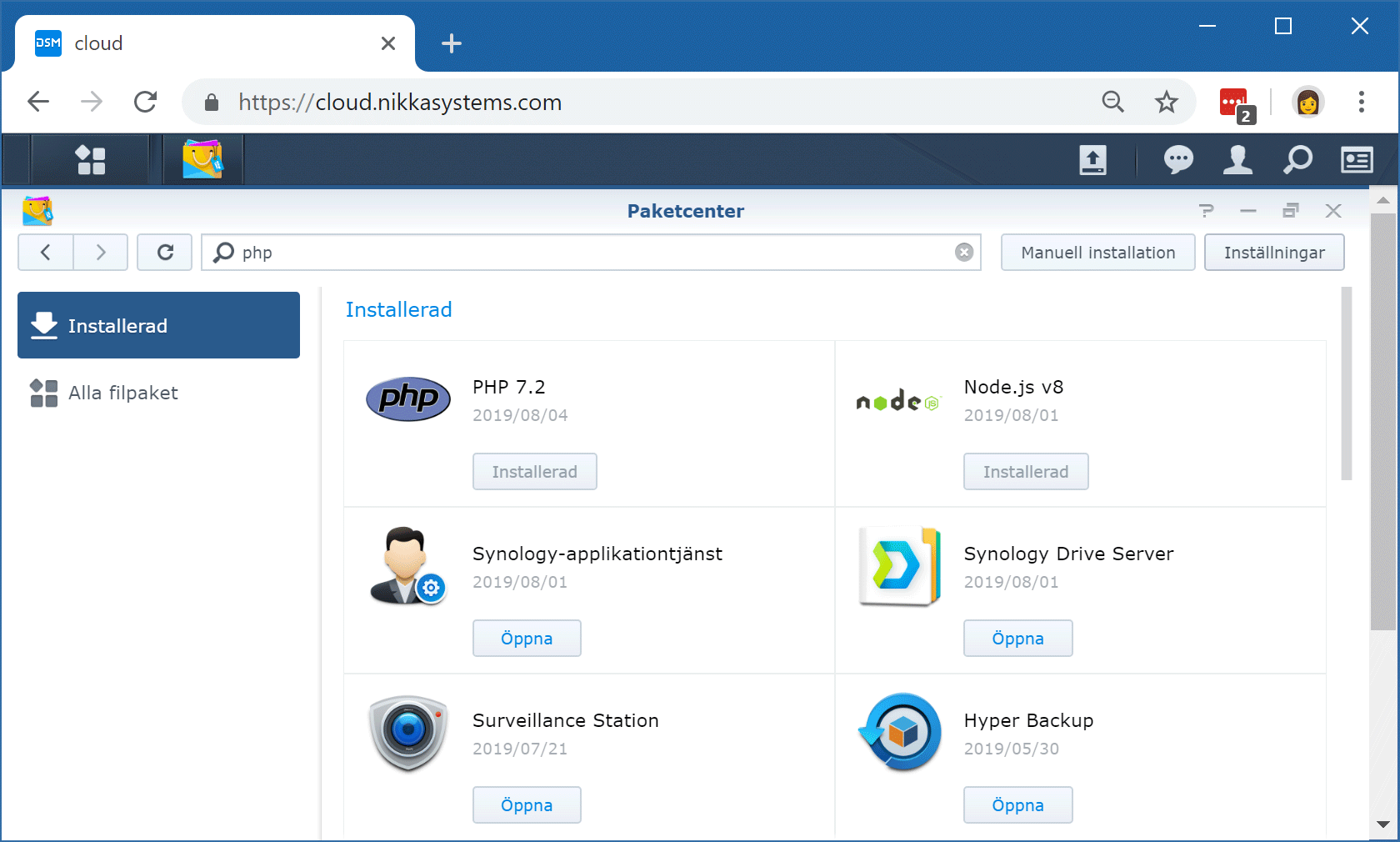
Task: Click the Hyper Backup title text
Action: (x=1028, y=720)
